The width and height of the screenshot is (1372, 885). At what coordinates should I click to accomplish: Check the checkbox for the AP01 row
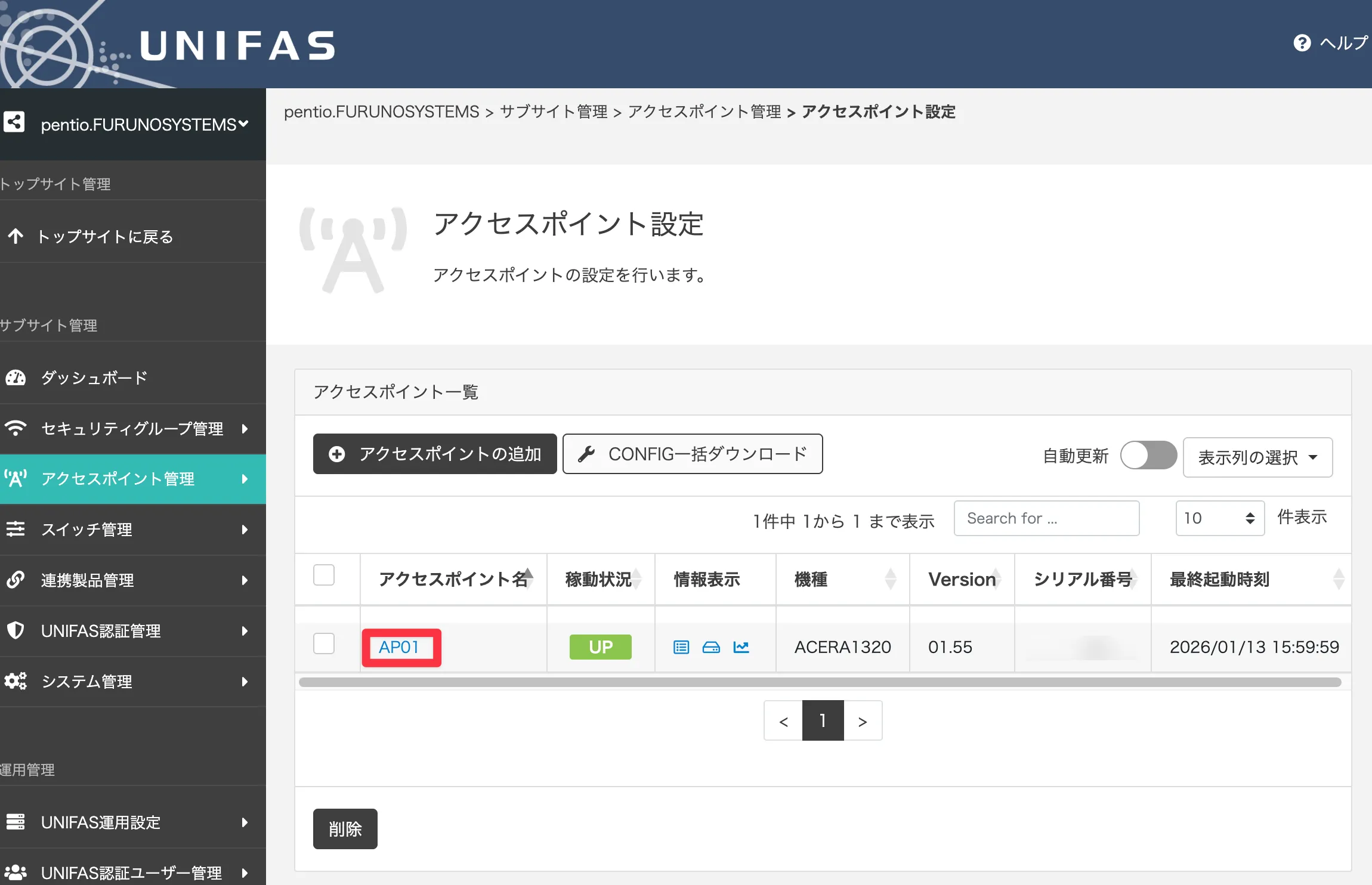click(324, 644)
